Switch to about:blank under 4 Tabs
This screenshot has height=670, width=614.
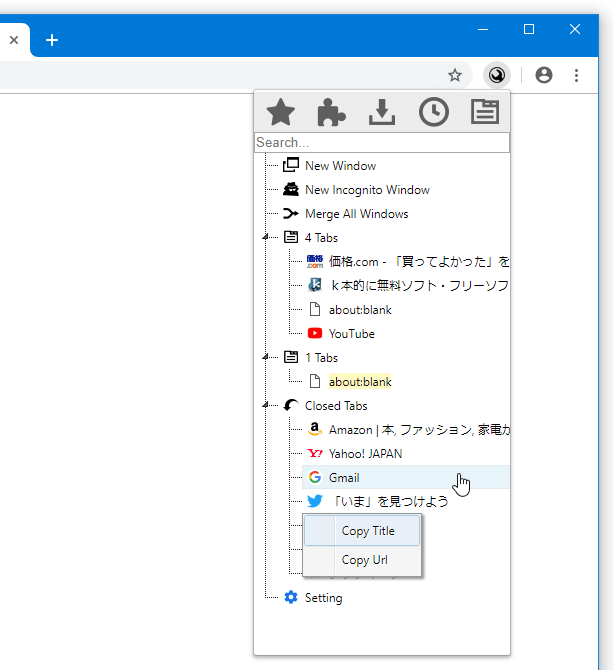click(x=360, y=309)
